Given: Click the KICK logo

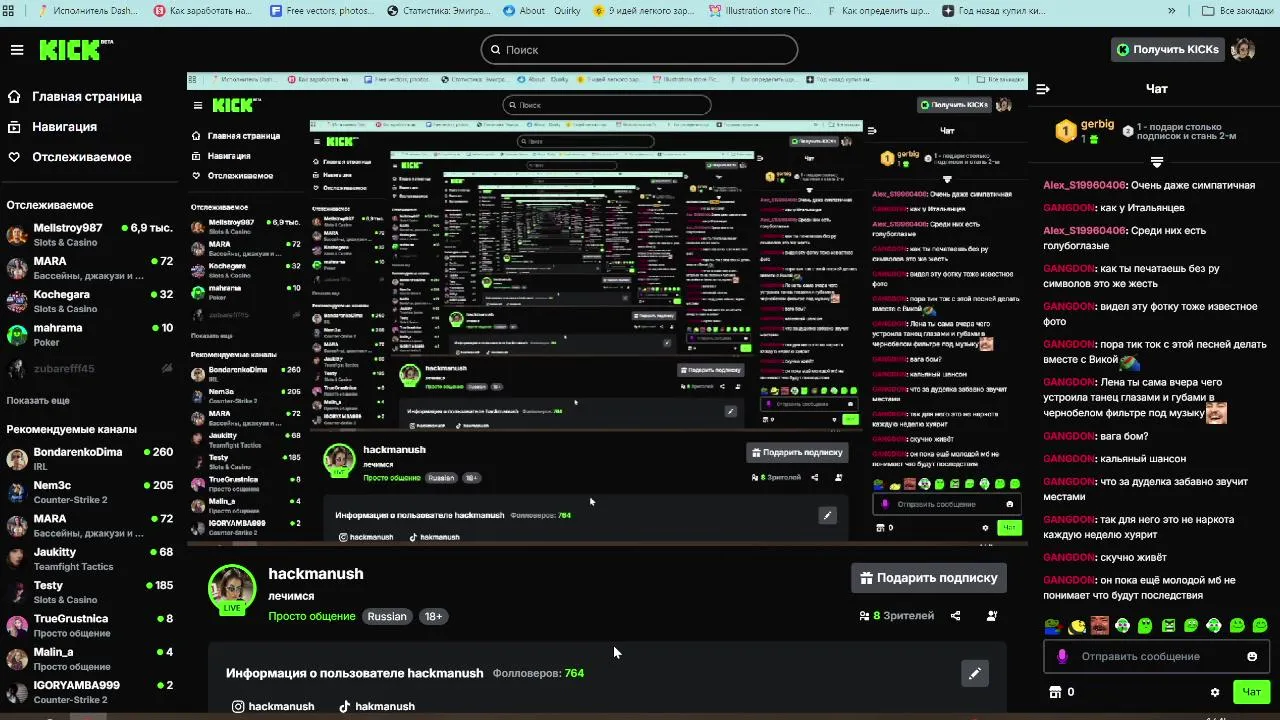Looking at the screenshot, I should click(76, 50).
